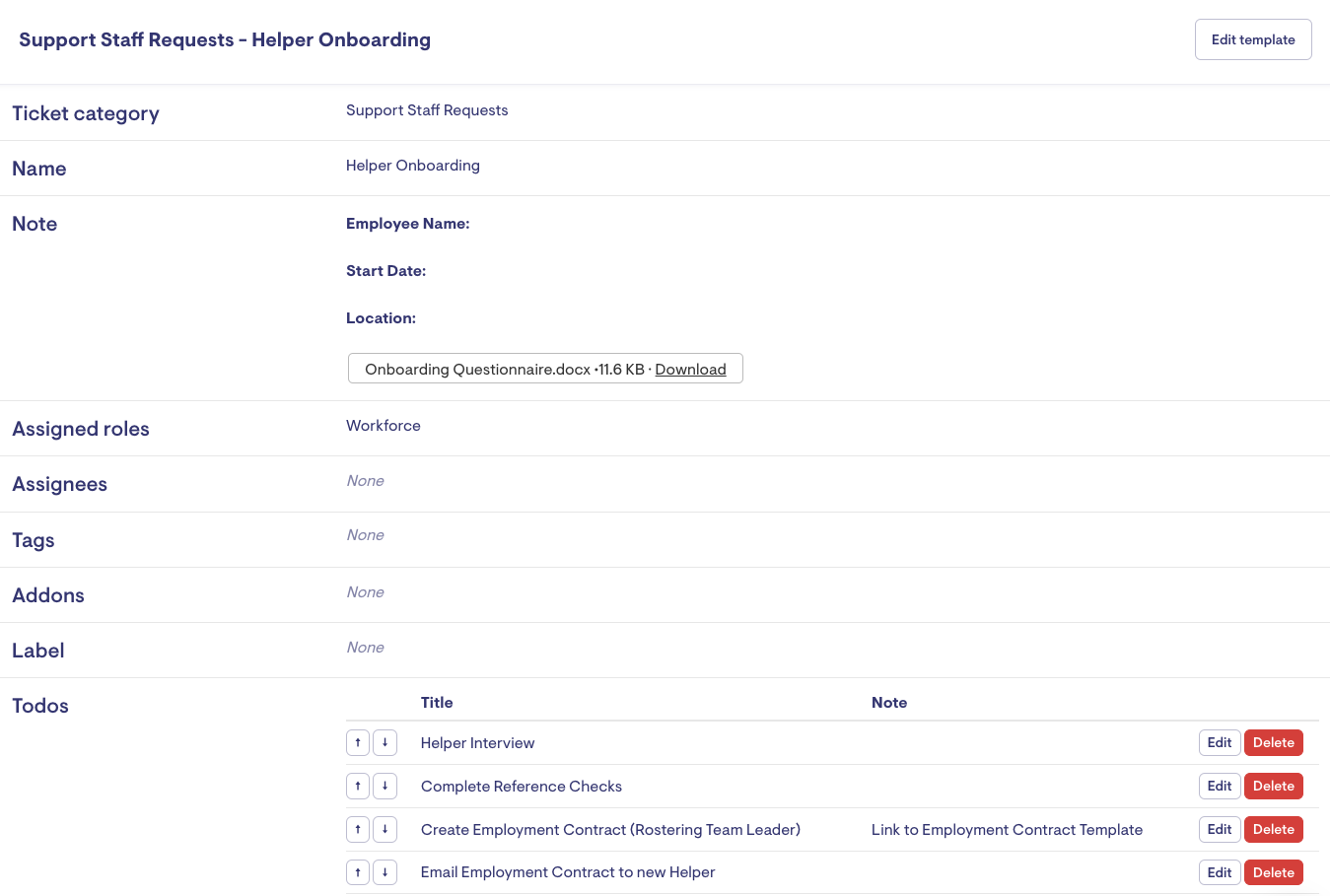Edit the Helper Interview todo
The image size is (1330, 896).
[1219, 742]
